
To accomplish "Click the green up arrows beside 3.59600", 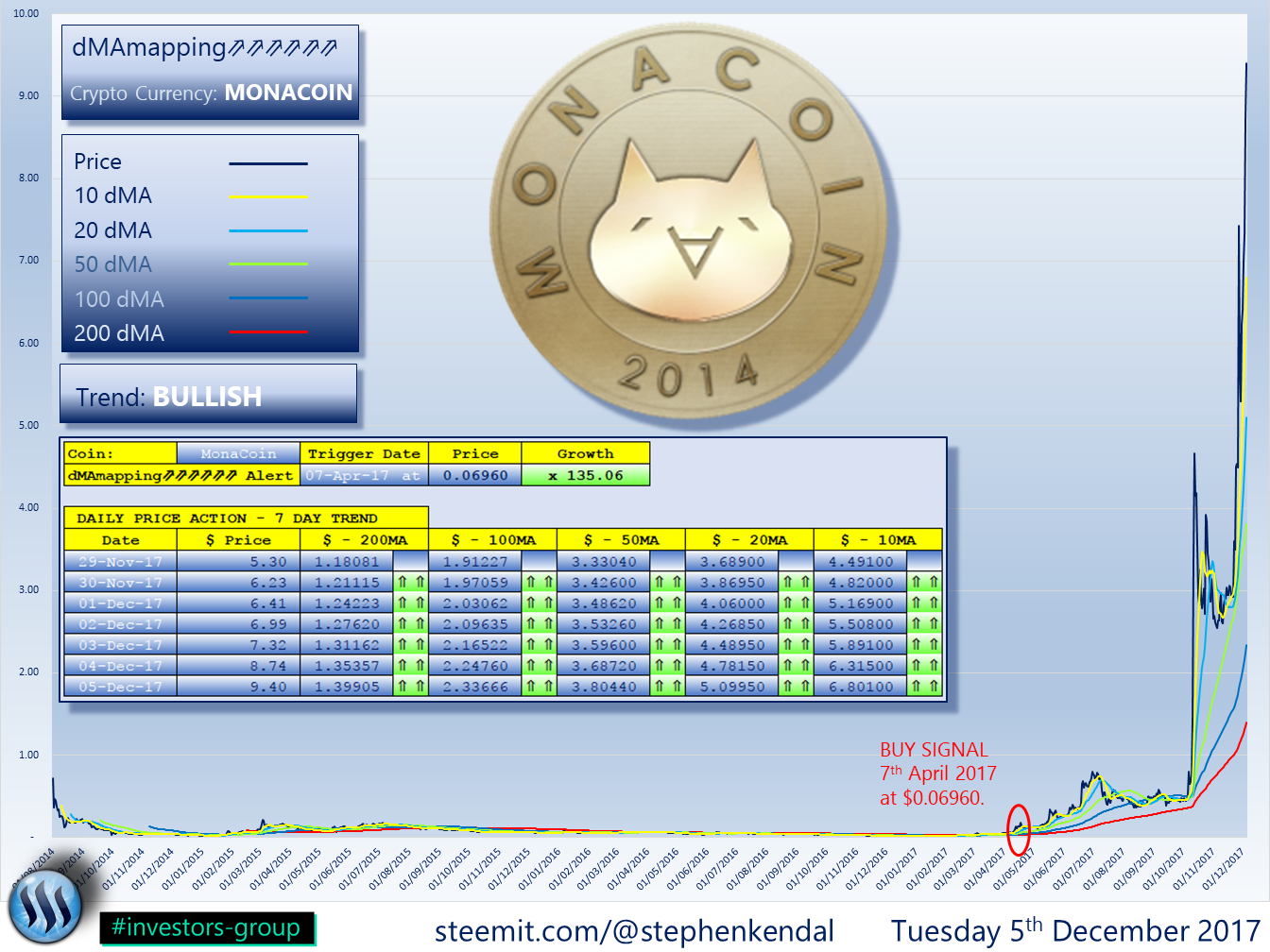I will [x=667, y=645].
